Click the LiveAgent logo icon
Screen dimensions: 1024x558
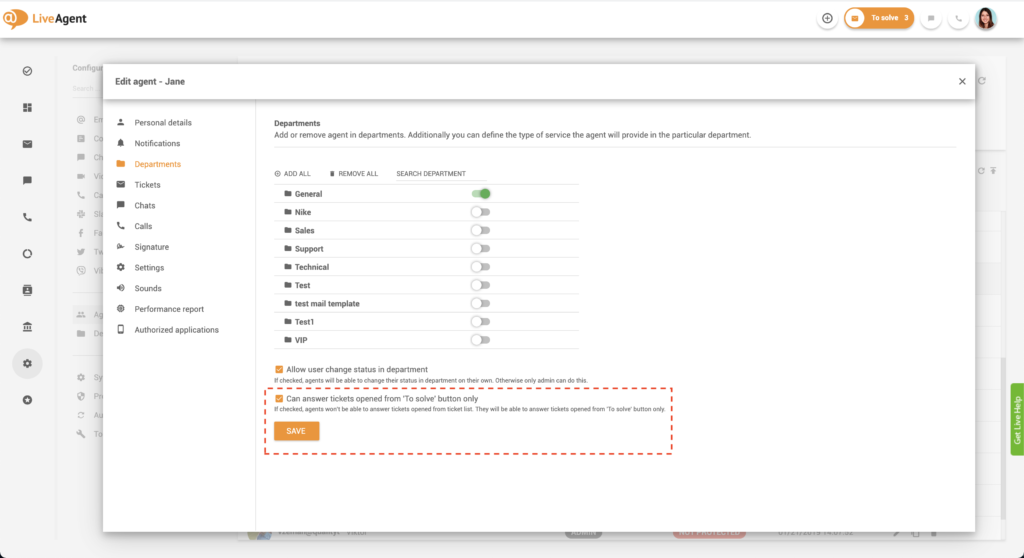click(x=14, y=19)
